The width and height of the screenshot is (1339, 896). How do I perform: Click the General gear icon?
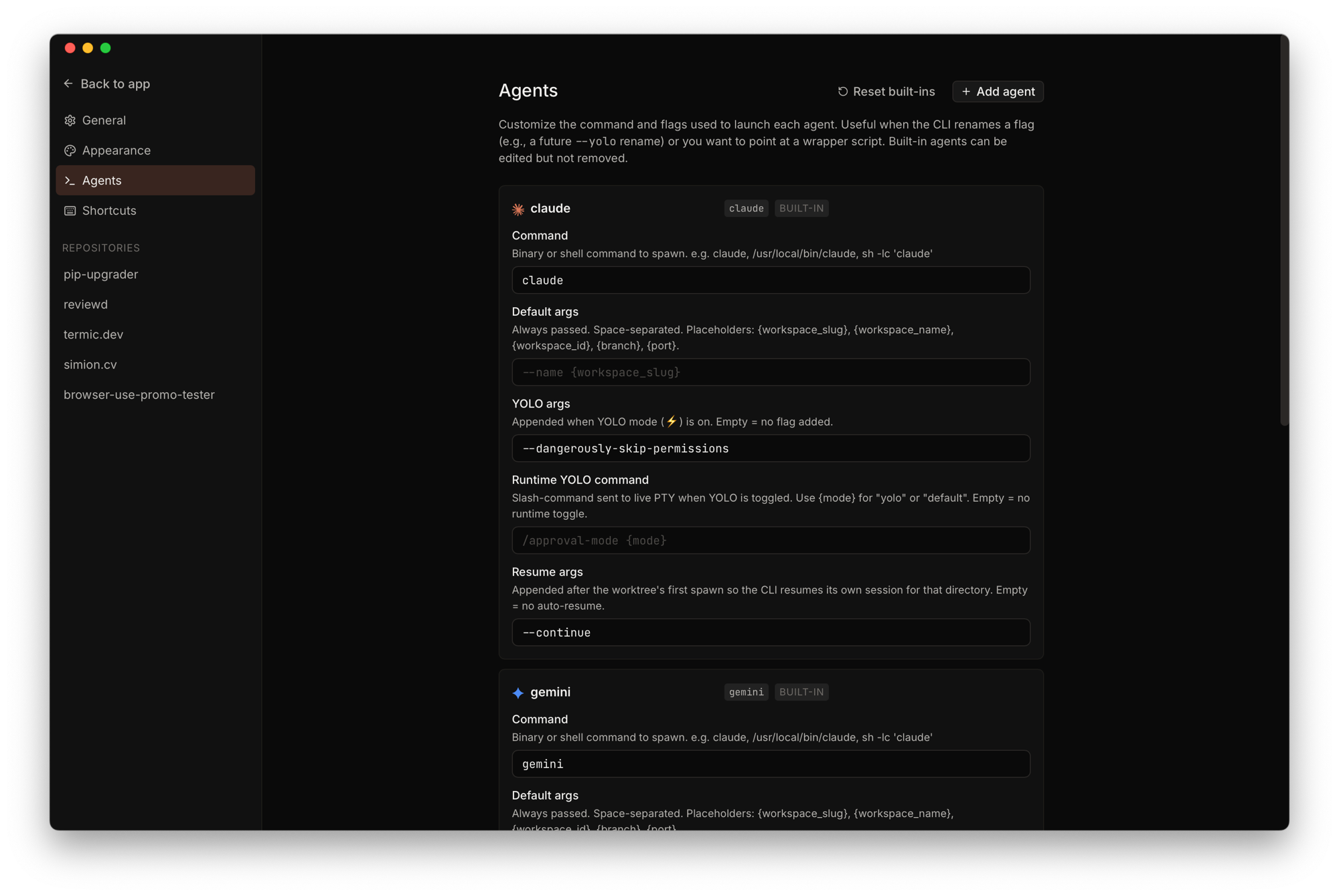pyautogui.click(x=70, y=120)
